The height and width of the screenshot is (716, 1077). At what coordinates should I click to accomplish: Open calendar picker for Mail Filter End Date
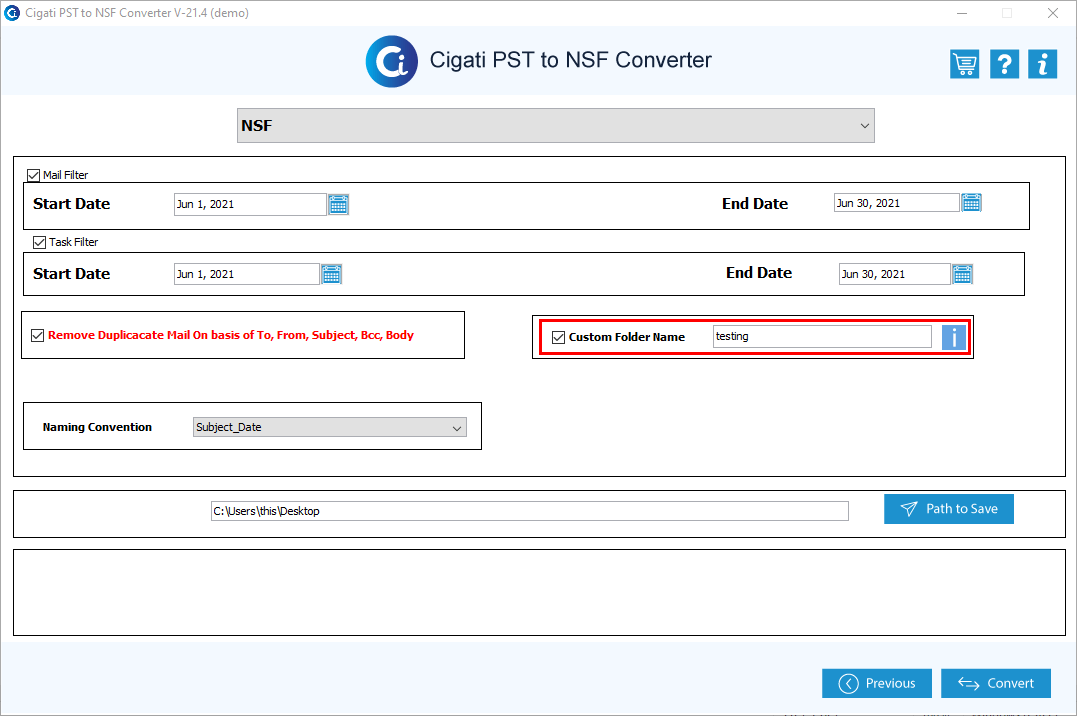[x=971, y=203]
